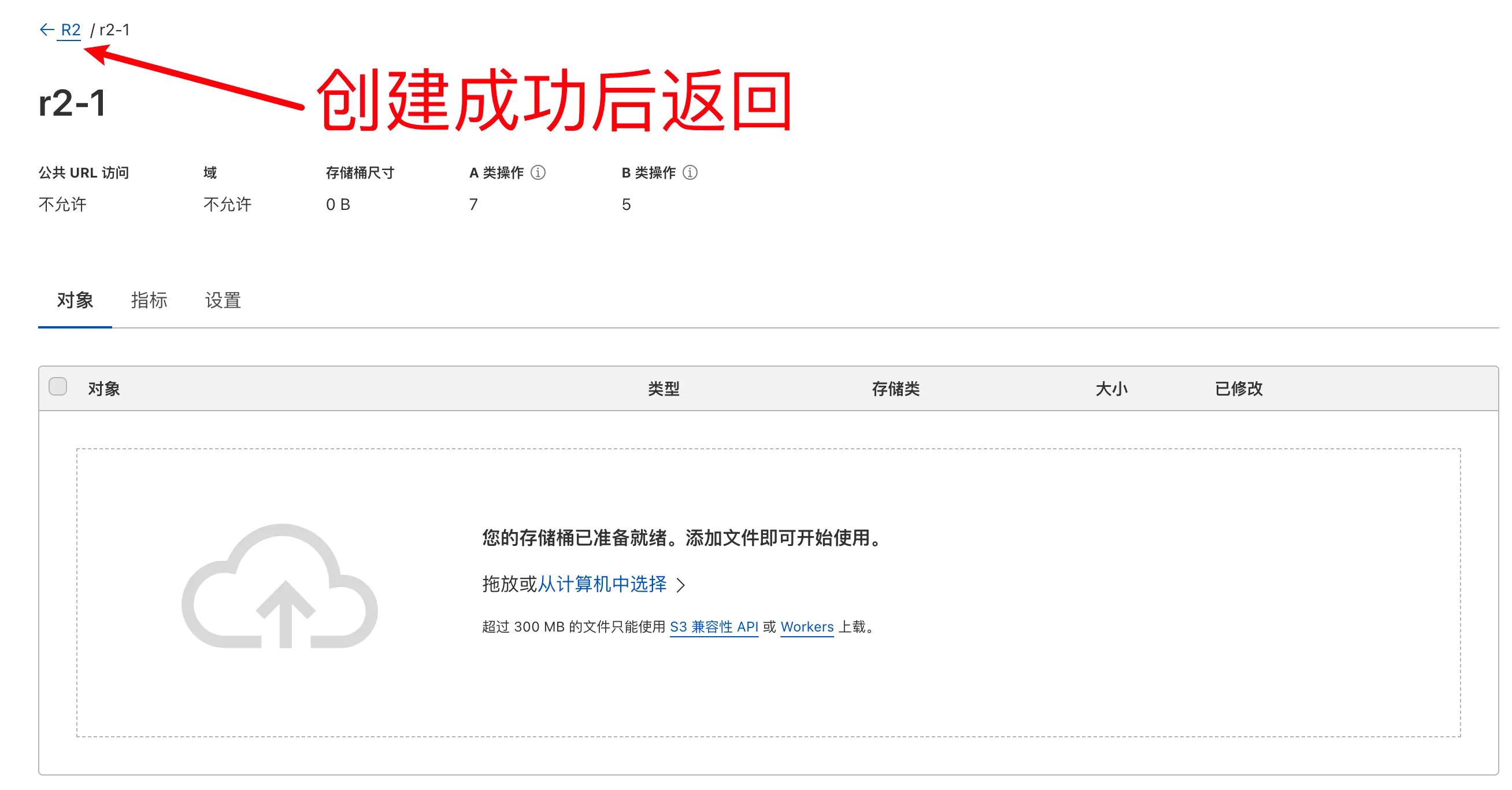The height and width of the screenshot is (790, 1512).
Task: Open the S3 兼容性 API link
Action: [x=714, y=627]
